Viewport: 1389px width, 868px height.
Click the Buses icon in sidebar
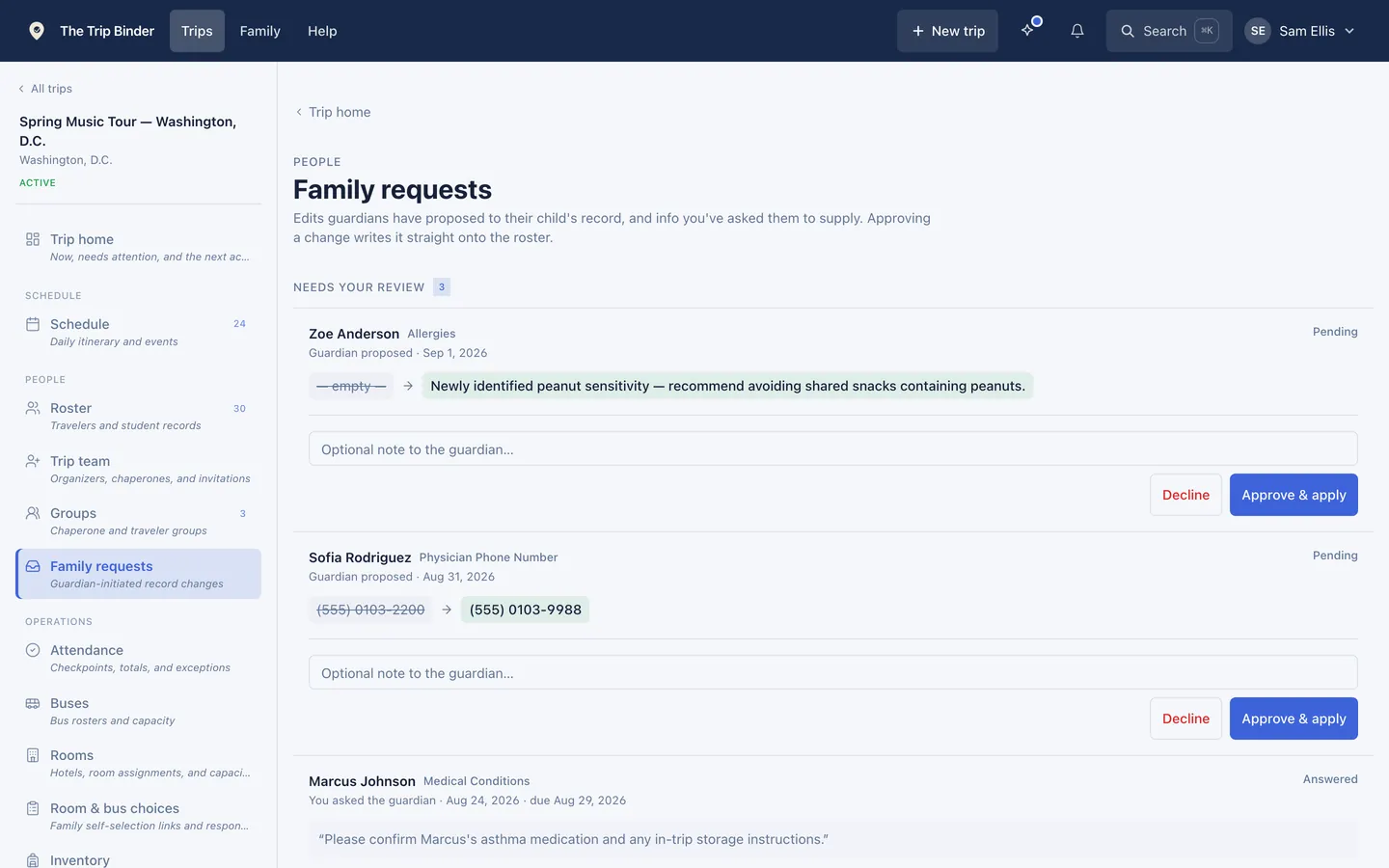pos(33,703)
